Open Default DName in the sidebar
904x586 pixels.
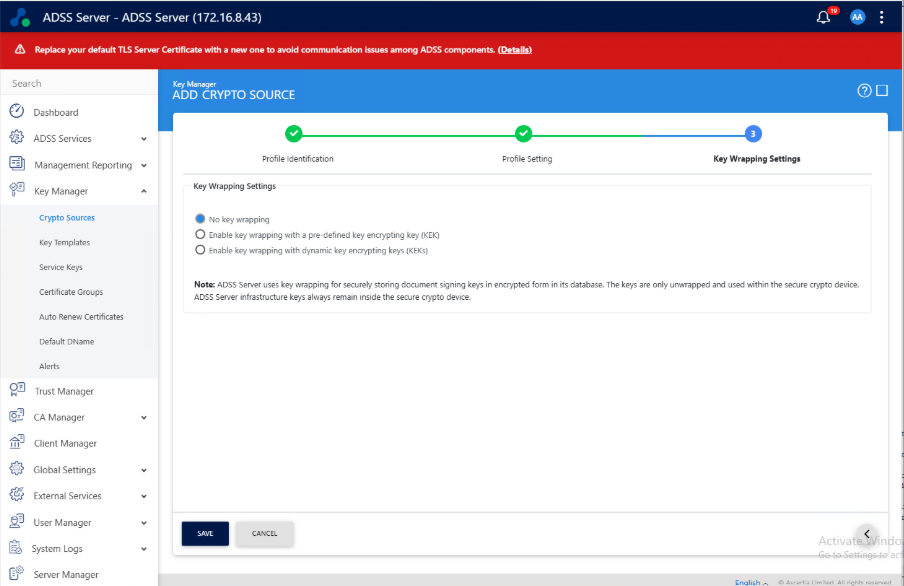click(66, 341)
